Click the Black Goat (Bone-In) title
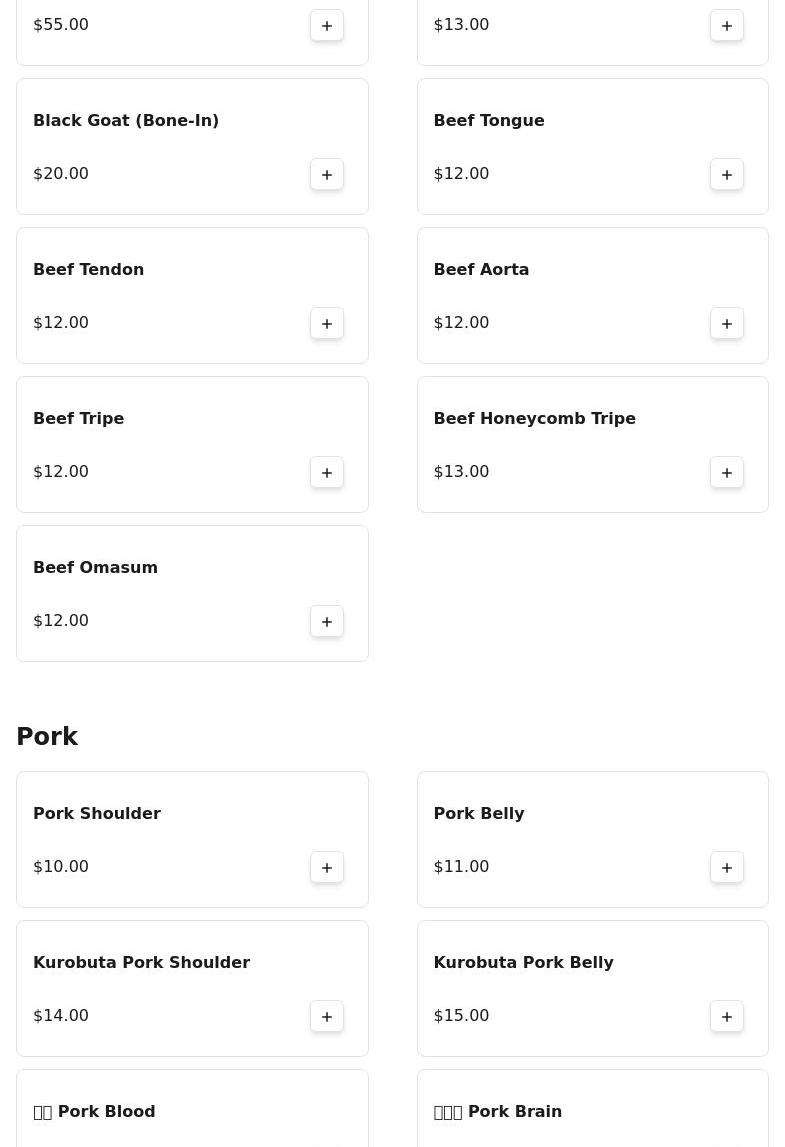 click(x=126, y=120)
